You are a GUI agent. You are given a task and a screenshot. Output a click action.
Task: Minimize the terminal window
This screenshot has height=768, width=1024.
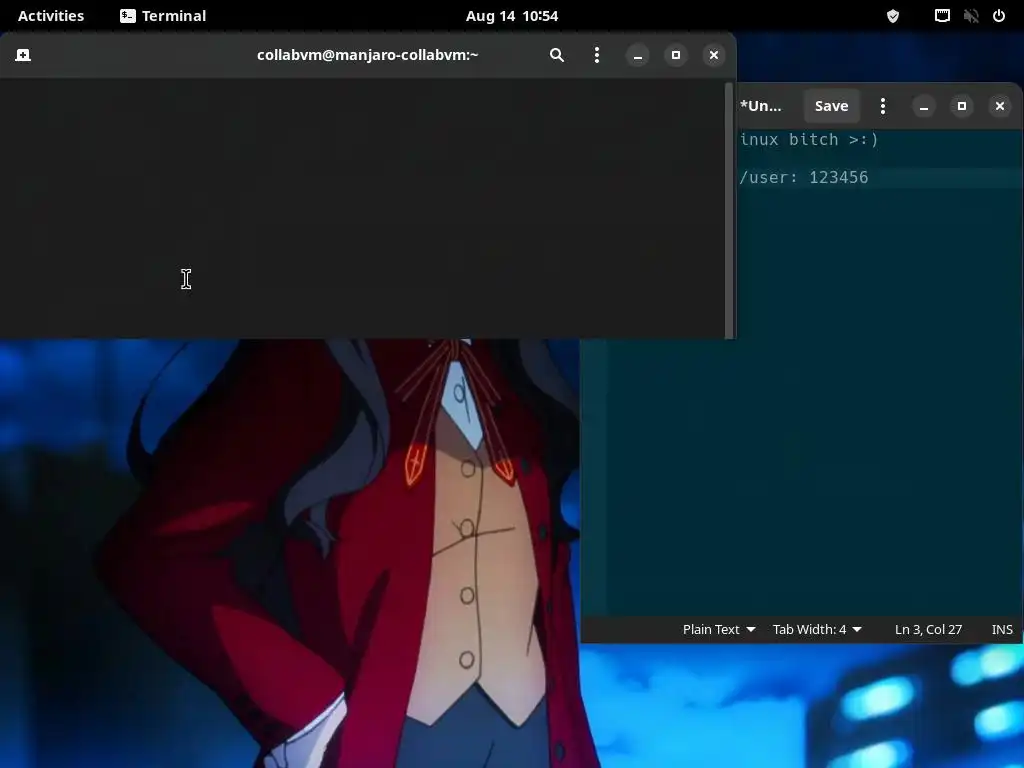(637, 55)
